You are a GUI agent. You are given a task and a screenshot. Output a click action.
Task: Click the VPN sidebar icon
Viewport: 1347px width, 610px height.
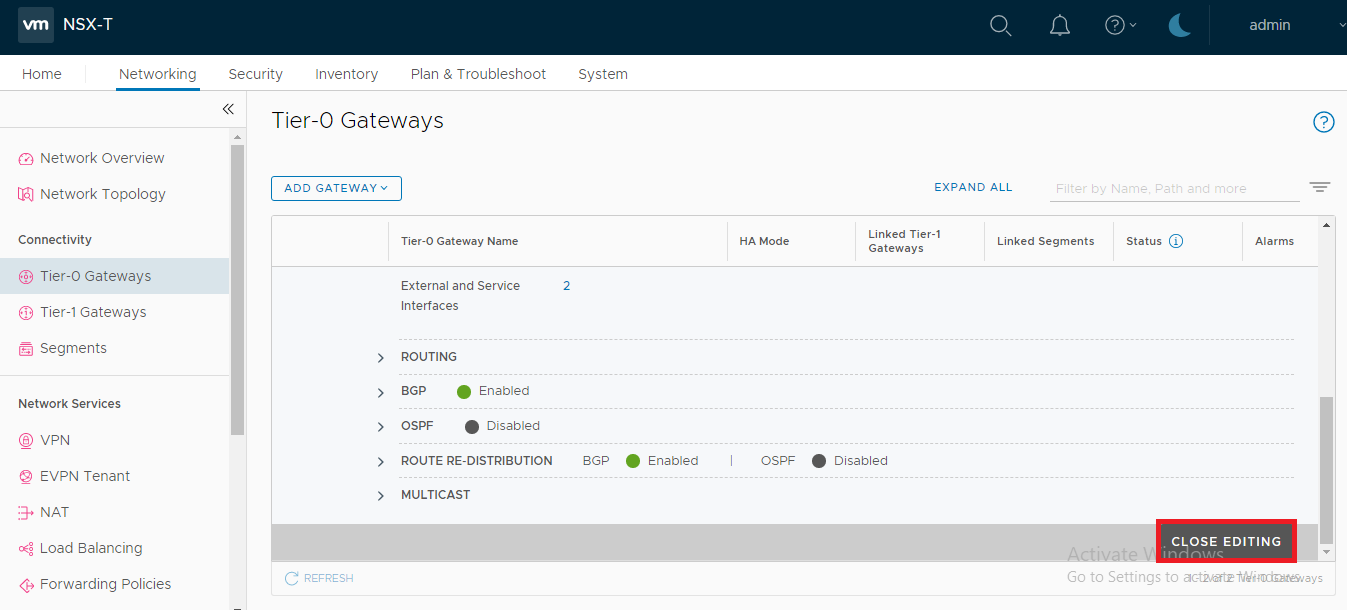coord(26,440)
